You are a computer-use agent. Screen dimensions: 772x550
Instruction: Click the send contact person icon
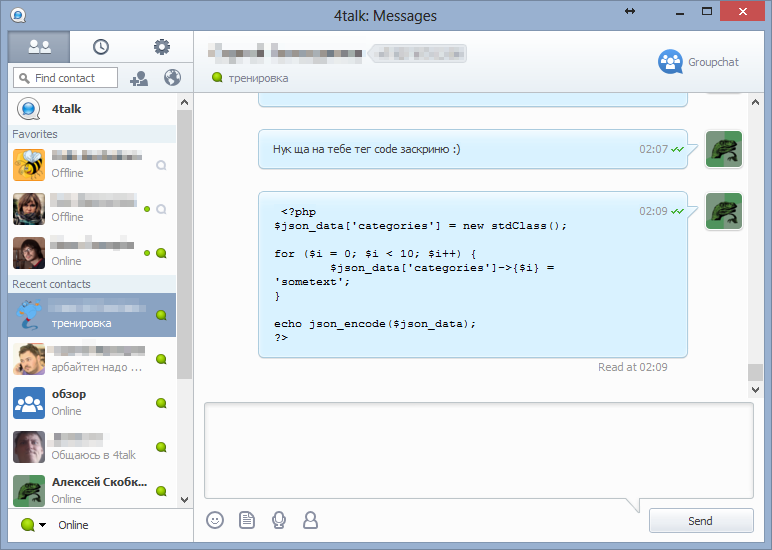coord(310,520)
